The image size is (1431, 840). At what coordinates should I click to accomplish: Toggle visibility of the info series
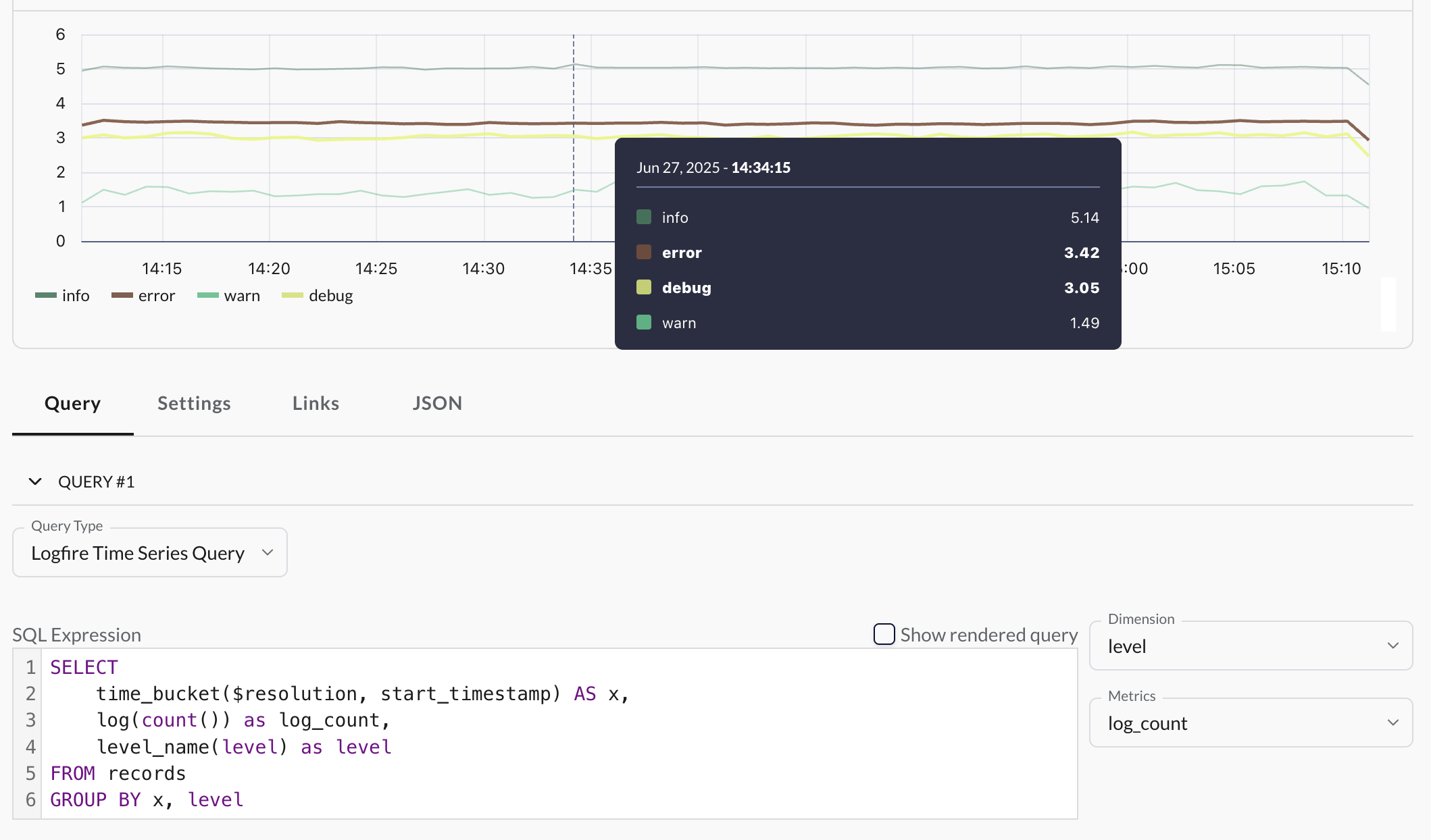75,295
